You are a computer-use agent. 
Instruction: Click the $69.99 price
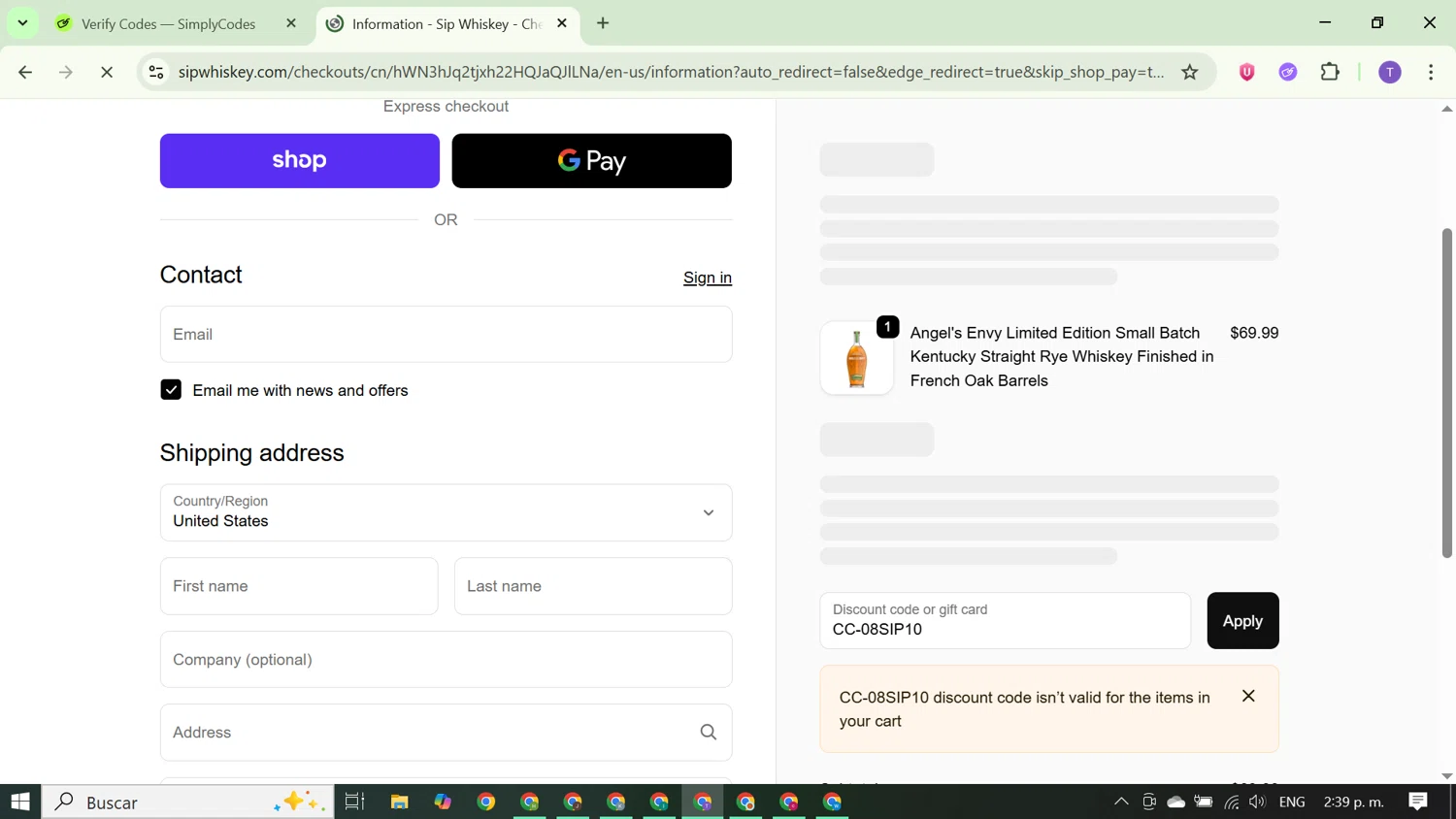1254,333
